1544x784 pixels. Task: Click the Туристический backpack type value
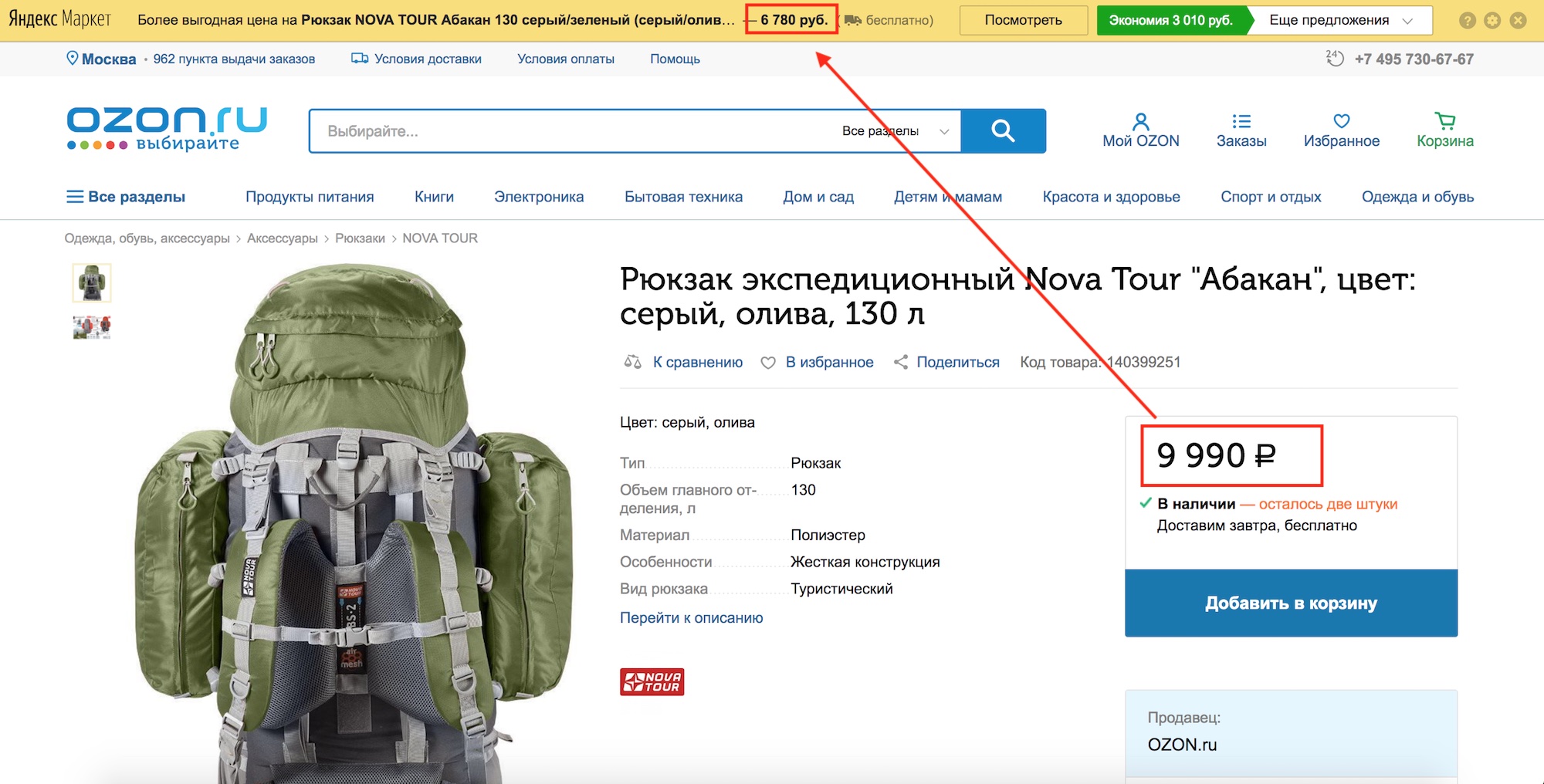click(841, 589)
